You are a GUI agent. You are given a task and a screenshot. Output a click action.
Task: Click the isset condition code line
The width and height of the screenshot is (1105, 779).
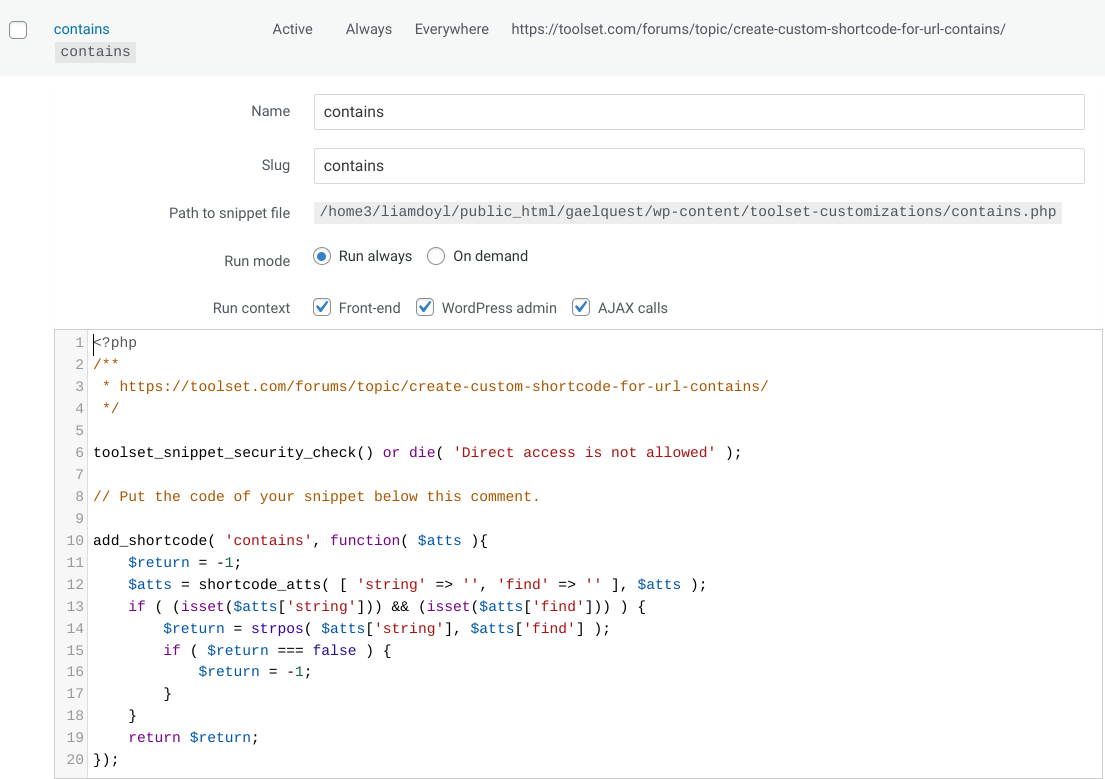tap(387, 606)
